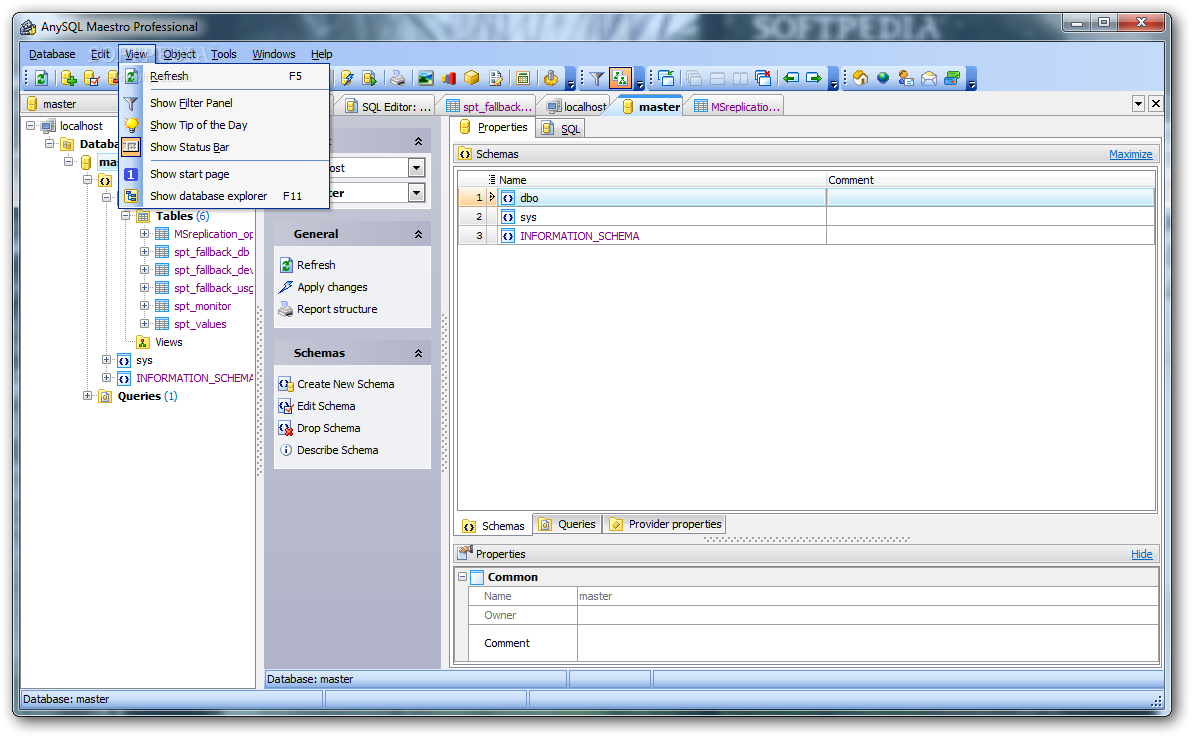This screenshot has height=737, width=1192.
Task: Click the refresh icon in main toolbar
Action: coord(42,78)
